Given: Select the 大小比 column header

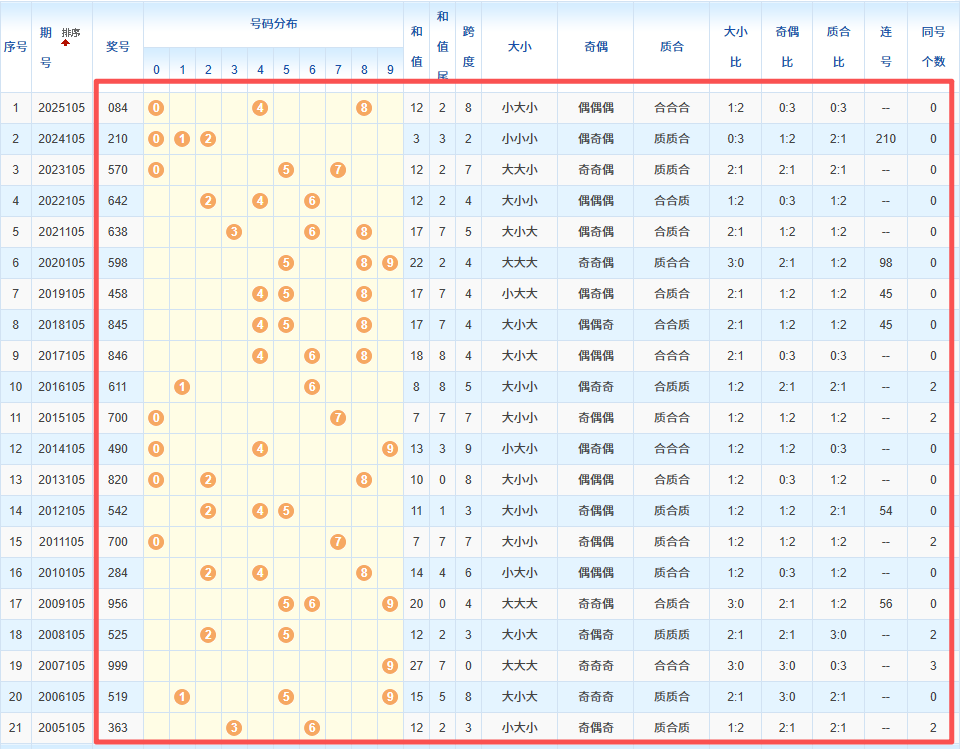Looking at the screenshot, I should 735,46.
